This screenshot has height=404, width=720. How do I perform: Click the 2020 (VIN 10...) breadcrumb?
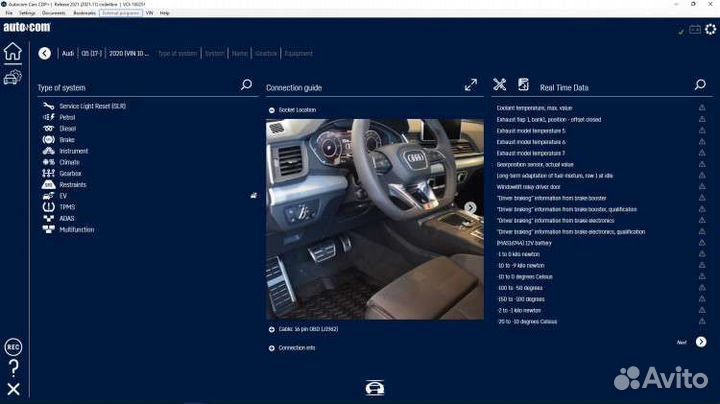pyautogui.click(x=129, y=53)
